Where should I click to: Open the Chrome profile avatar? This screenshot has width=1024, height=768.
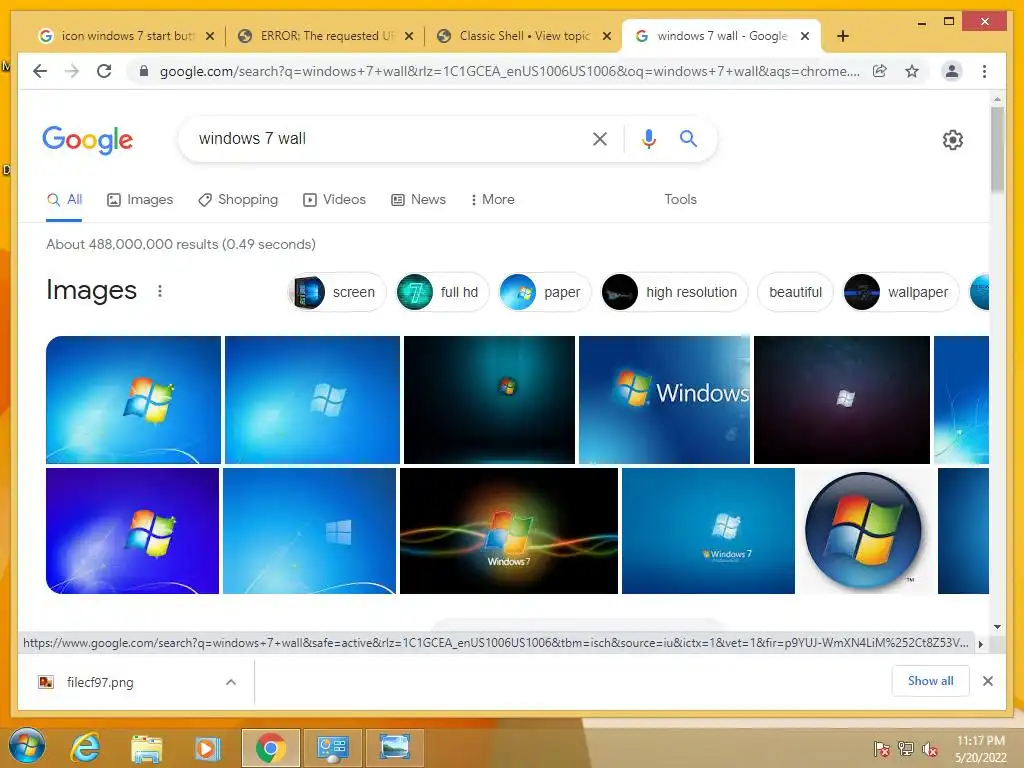pos(952,71)
